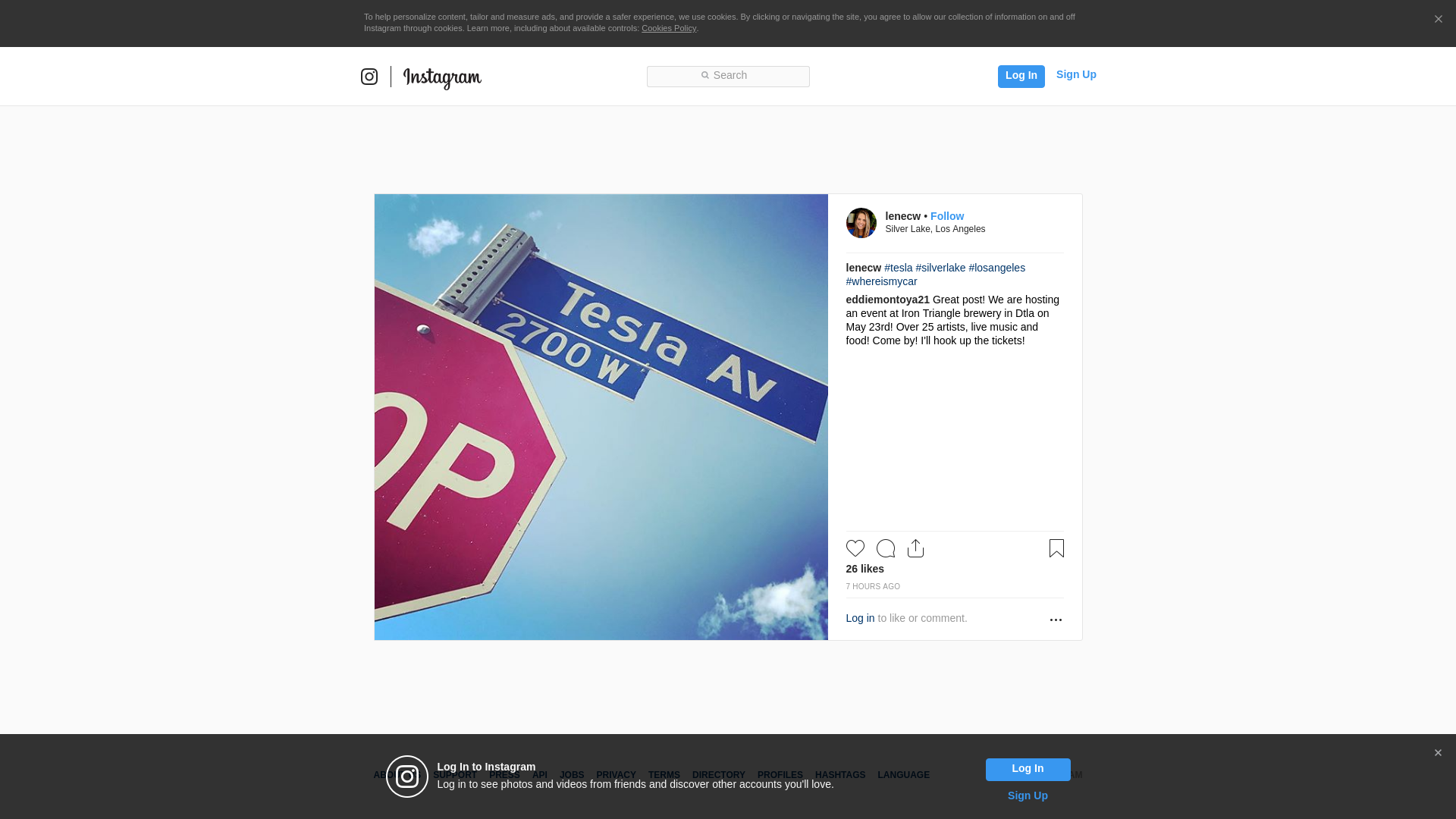Viewport: 1456px width, 819px height.
Task: Open lenecw username in the caption
Action: point(863,268)
